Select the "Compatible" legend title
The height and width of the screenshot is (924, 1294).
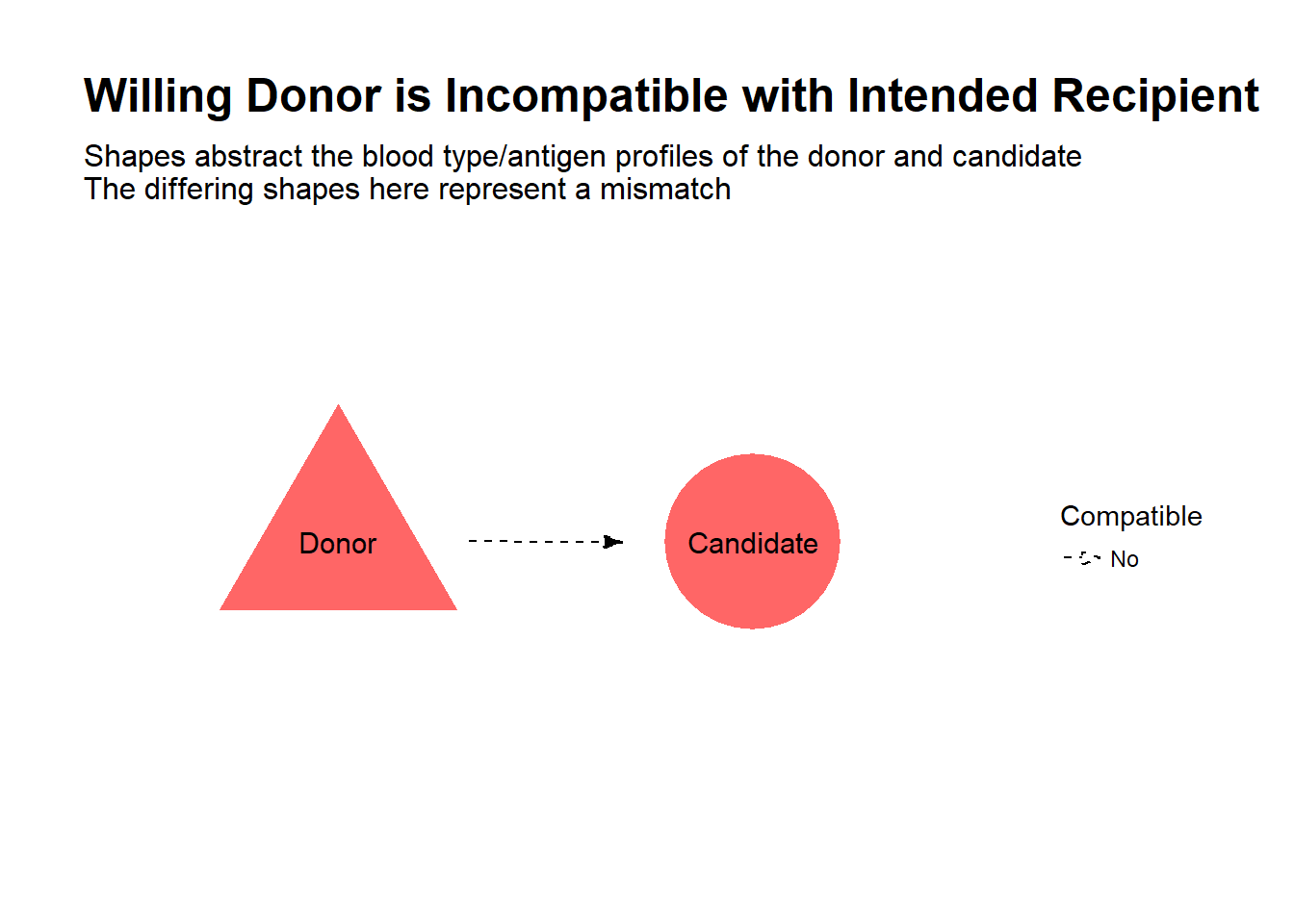(x=1131, y=517)
